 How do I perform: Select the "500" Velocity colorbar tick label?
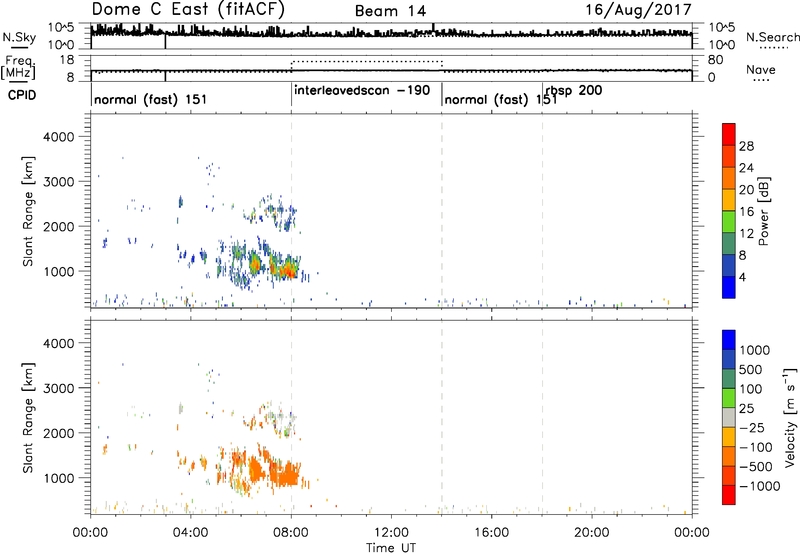[752, 370]
